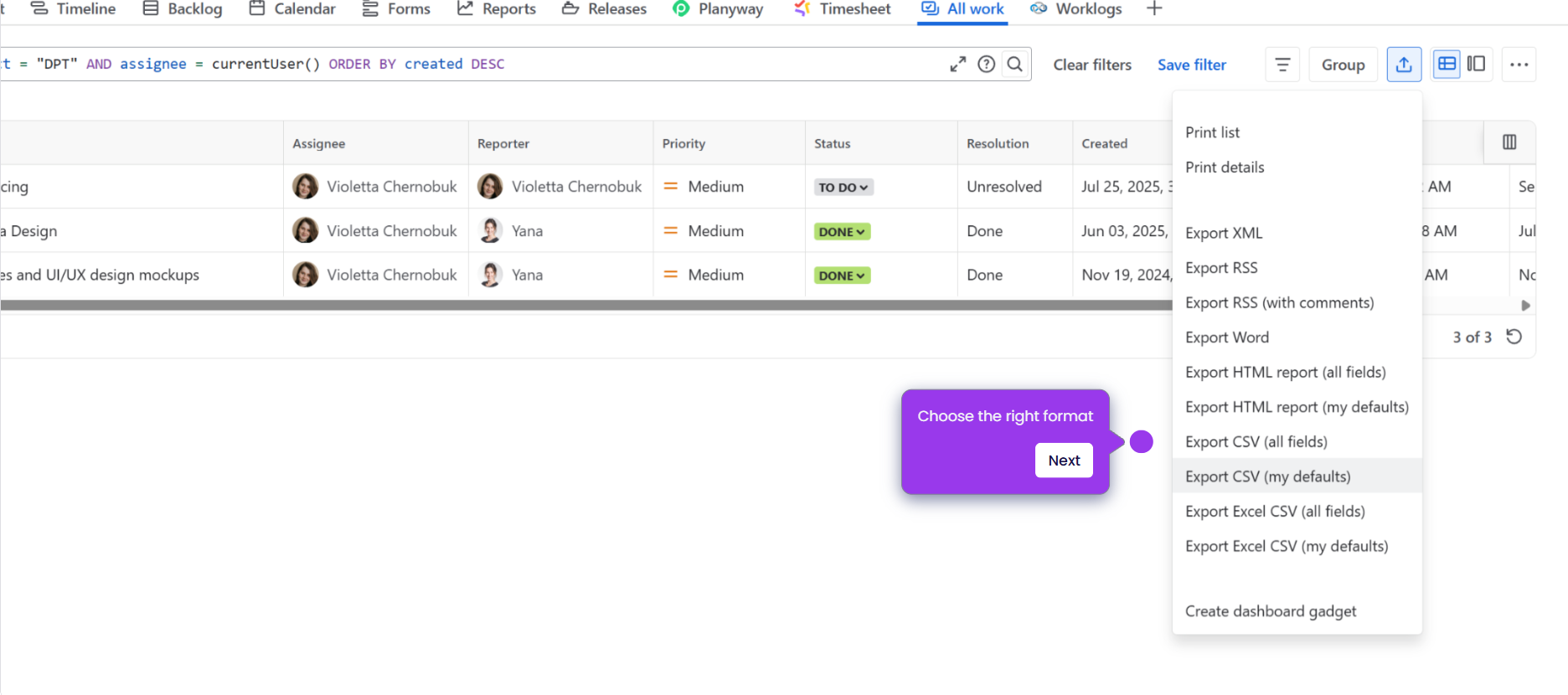Select Export HTML report (all fields)
The width and height of the screenshot is (1568, 695).
(x=1297, y=372)
